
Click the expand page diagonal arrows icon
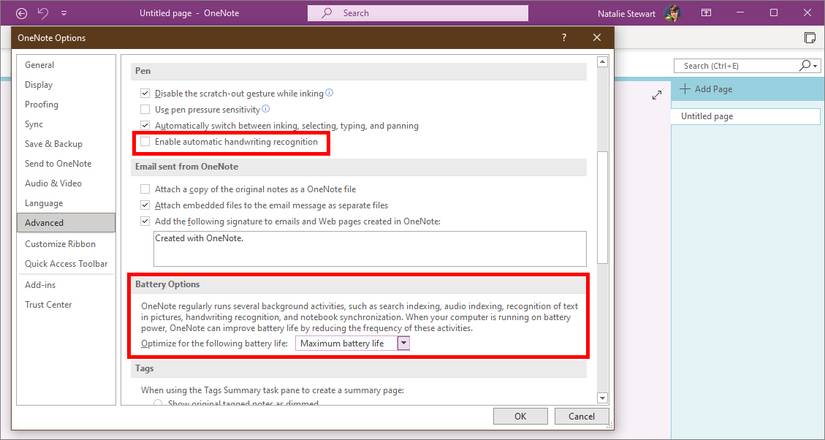657,95
